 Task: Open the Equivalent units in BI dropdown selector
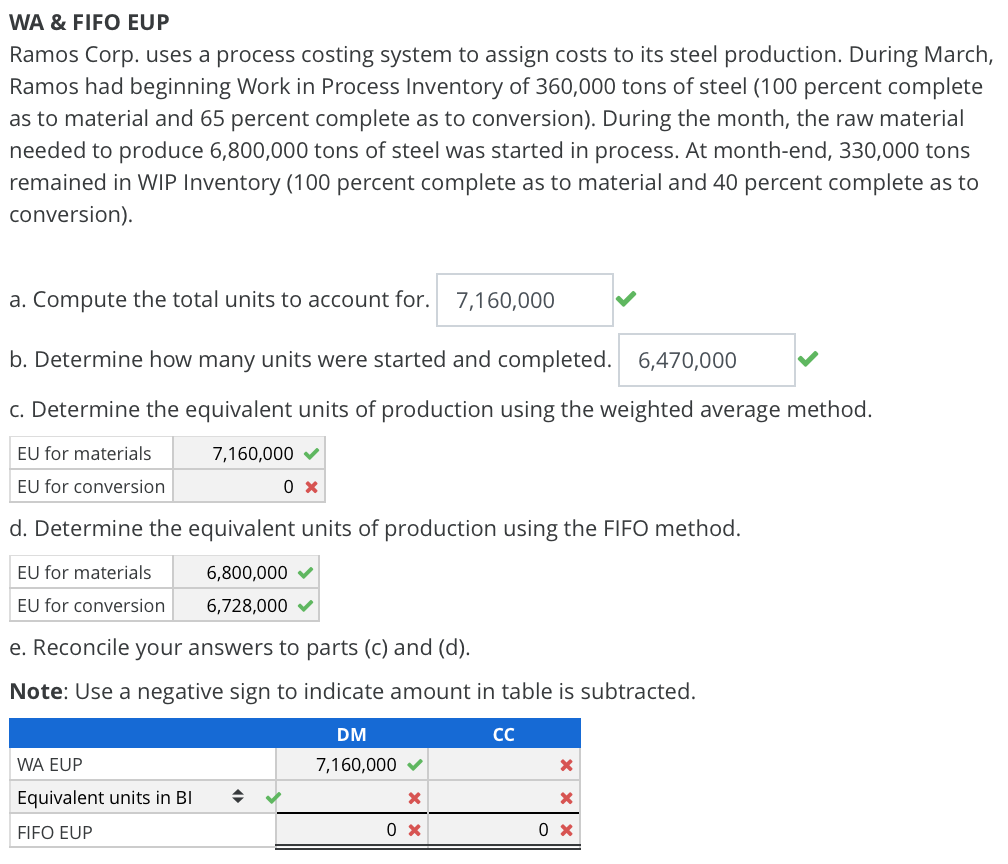click(x=238, y=797)
